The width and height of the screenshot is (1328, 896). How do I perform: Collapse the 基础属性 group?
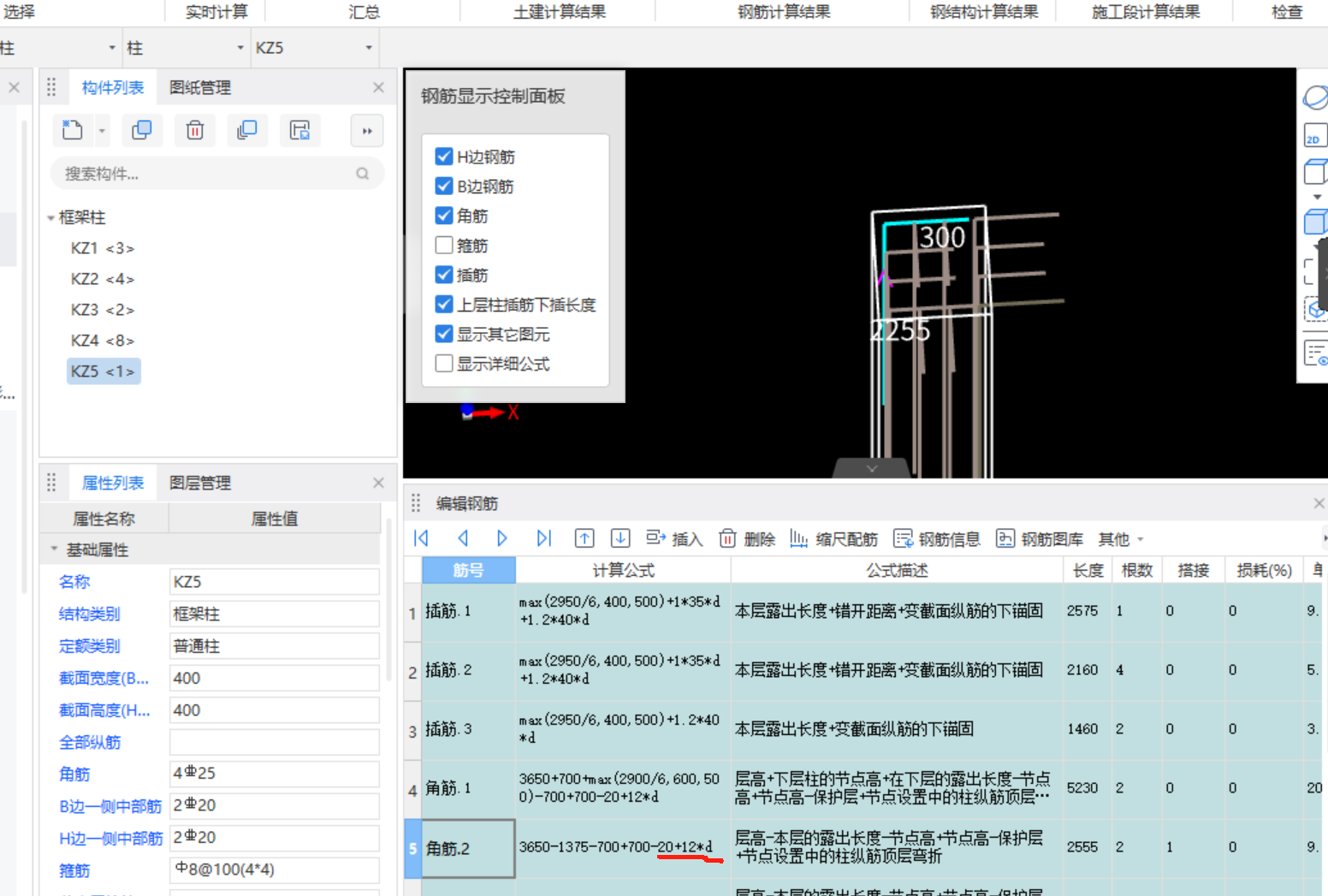[54, 549]
